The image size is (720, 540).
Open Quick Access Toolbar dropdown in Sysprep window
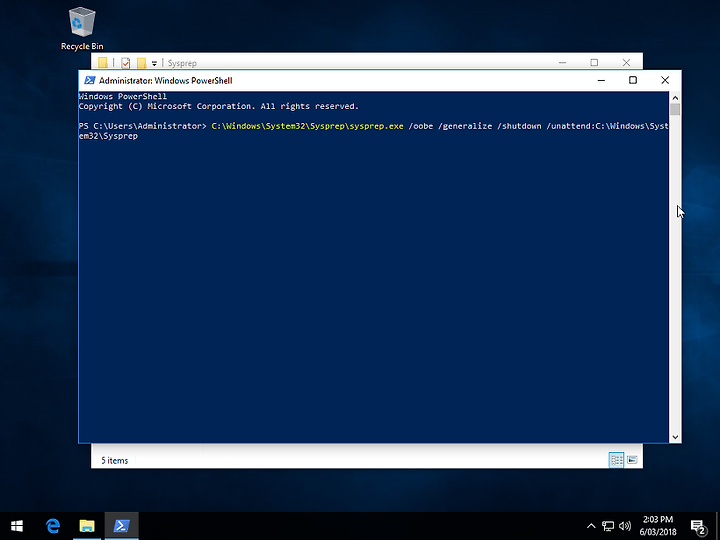tap(154, 63)
